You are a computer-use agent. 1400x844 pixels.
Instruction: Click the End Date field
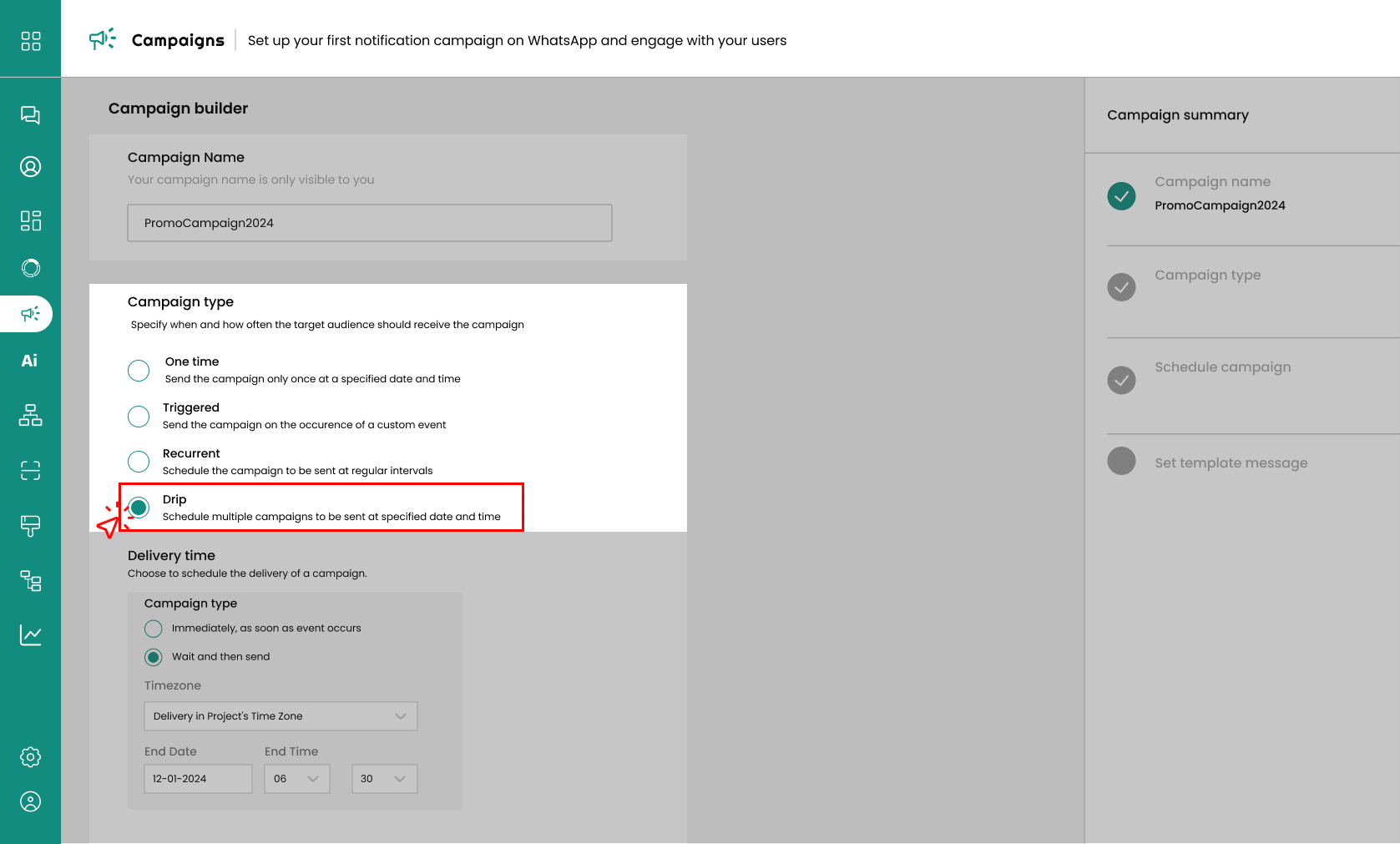[x=198, y=779]
